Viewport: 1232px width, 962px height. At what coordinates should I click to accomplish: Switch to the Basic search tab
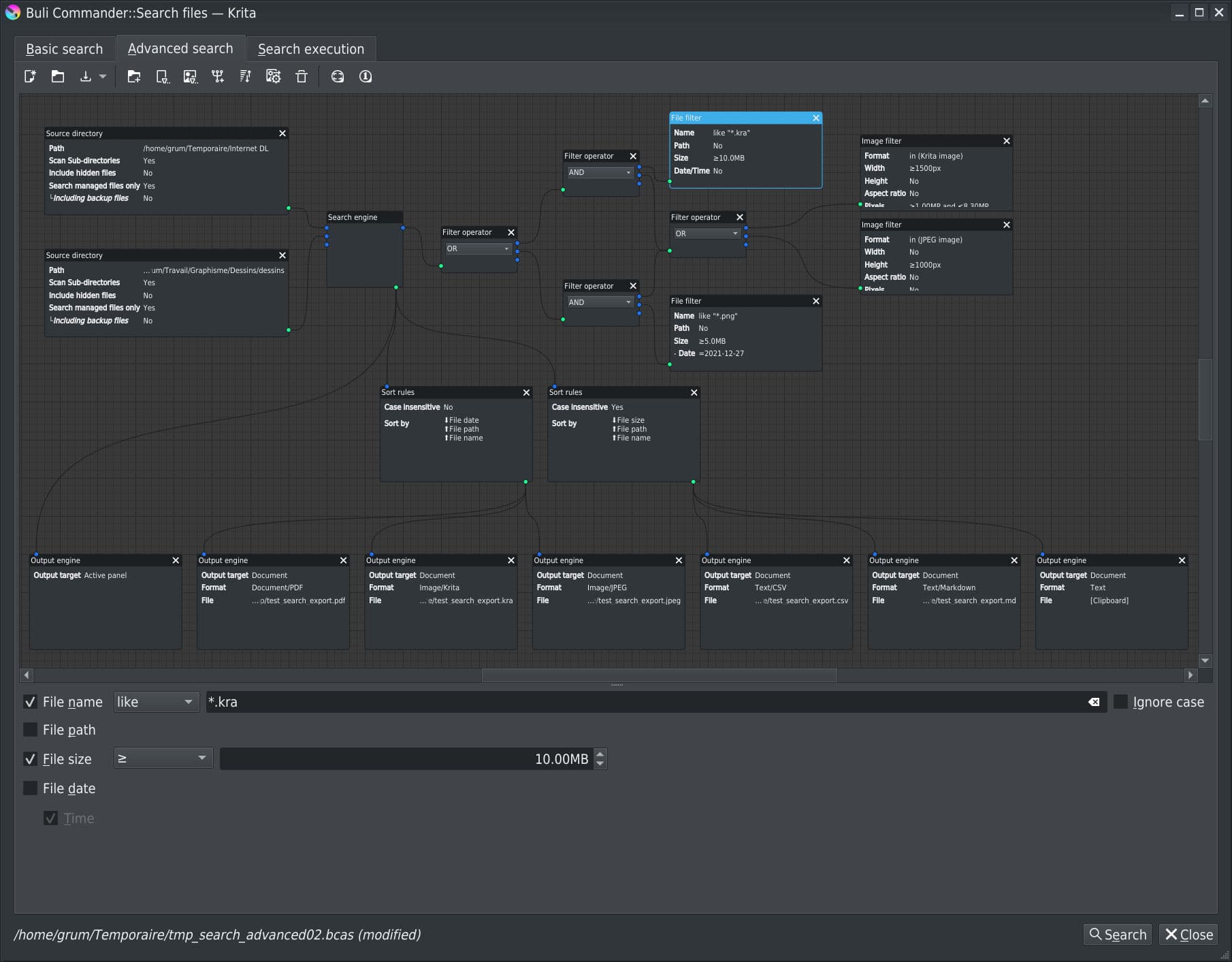point(64,49)
